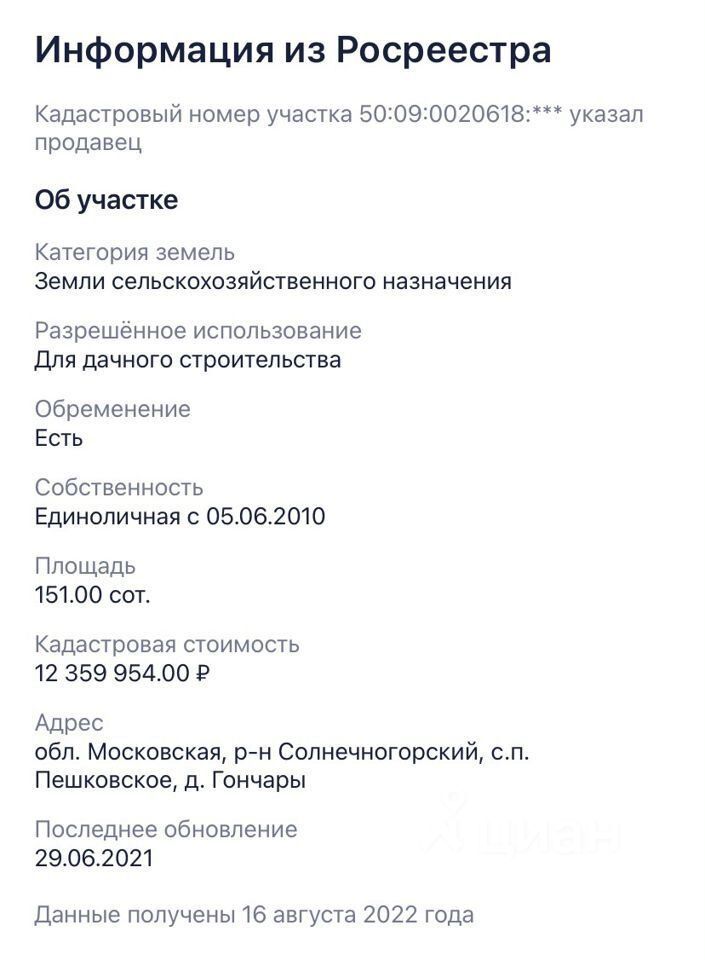Select last update date 29.06.2021
Screen dimensions: 705x960
[94, 858]
